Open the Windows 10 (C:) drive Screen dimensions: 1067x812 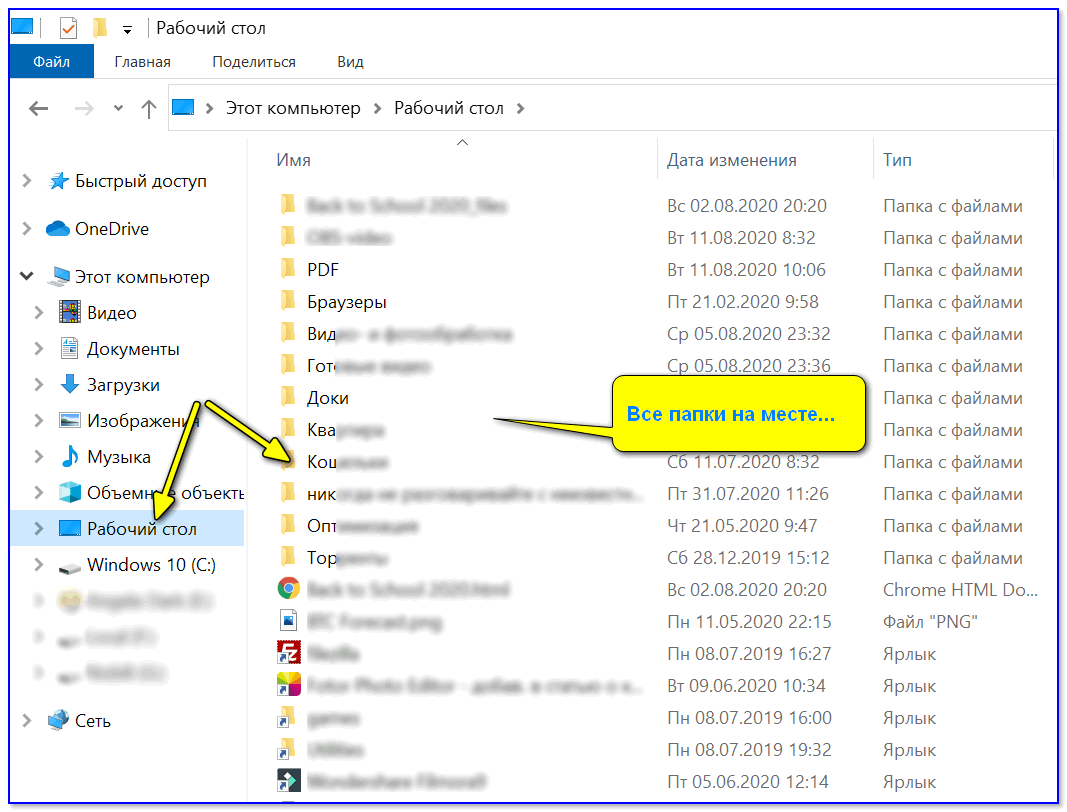(x=151, y=565)
